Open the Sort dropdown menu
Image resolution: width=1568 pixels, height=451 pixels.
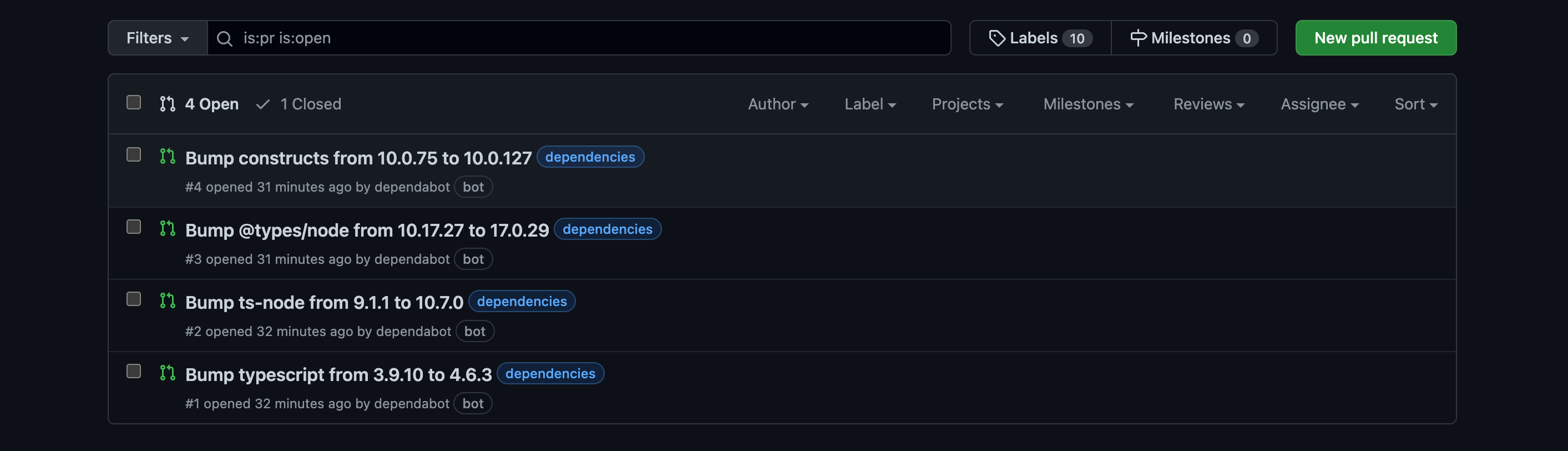[x=1416, y=104]
